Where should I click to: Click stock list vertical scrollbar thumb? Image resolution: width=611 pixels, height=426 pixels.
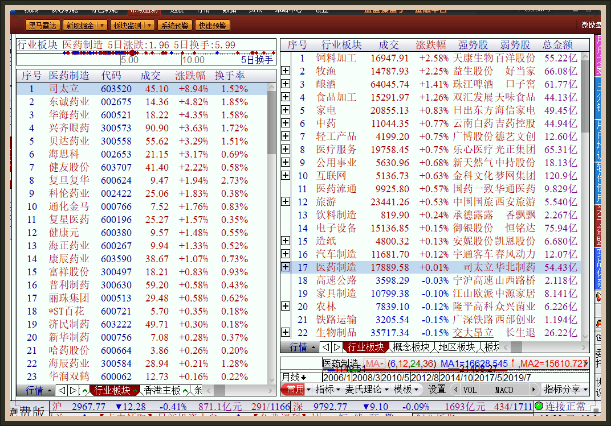point(272,122)
